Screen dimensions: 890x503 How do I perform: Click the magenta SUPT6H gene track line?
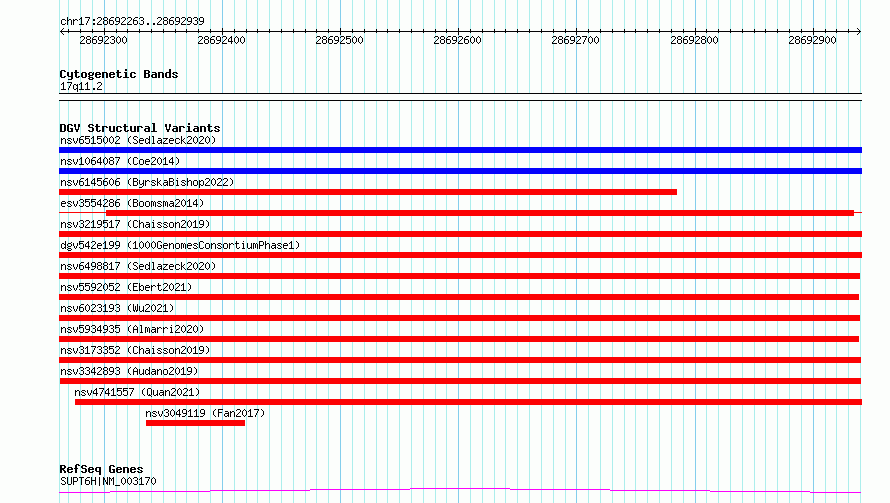tap(460, 491)
